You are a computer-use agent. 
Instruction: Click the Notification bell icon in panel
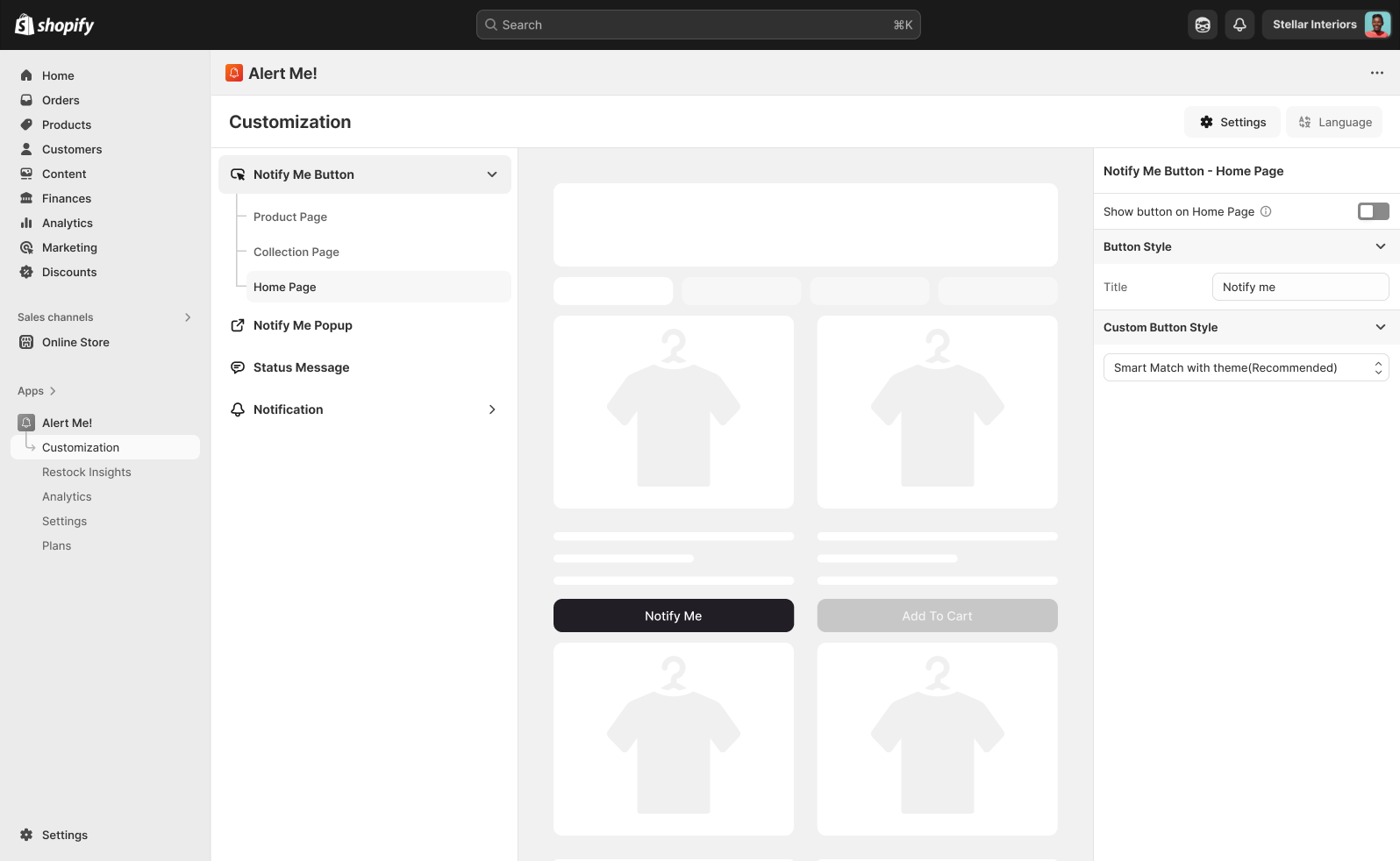pyautogui.click(x=238, y=409)
